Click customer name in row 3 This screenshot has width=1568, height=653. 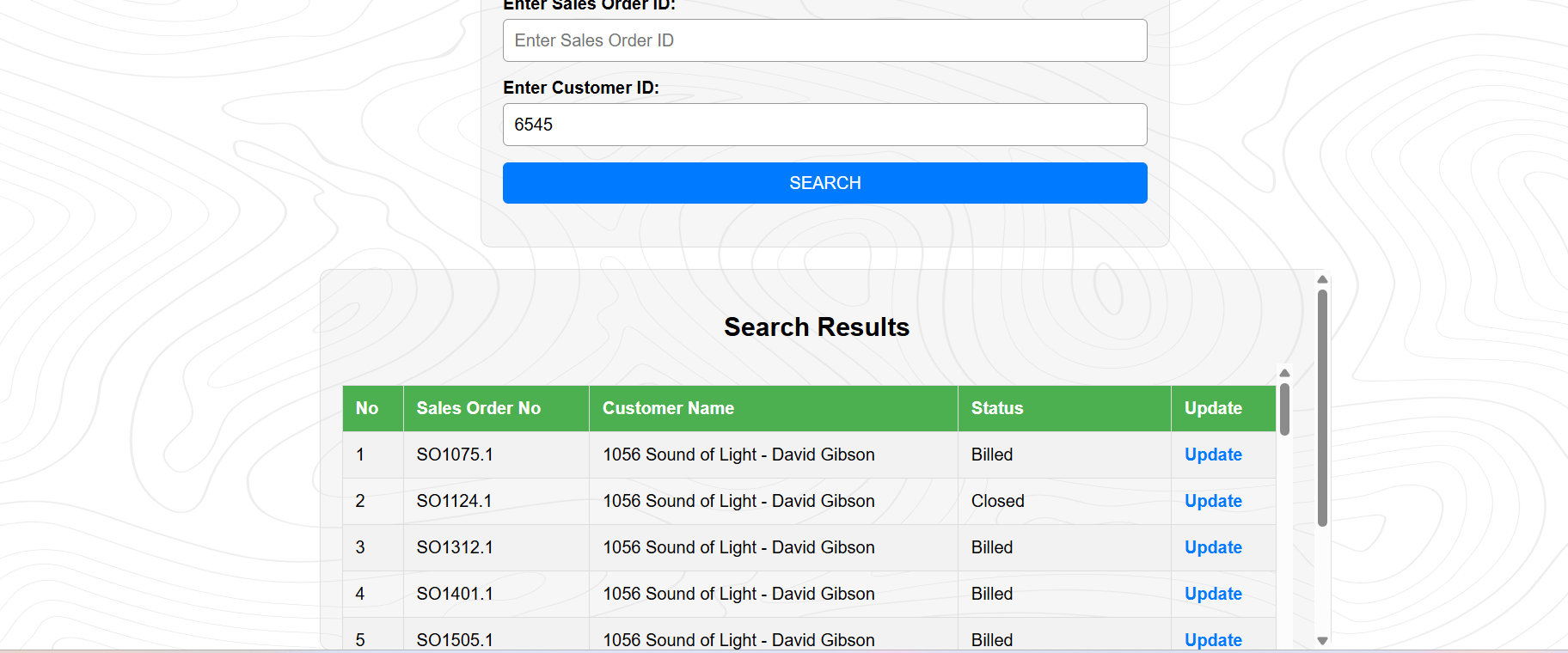coord(738,547)
